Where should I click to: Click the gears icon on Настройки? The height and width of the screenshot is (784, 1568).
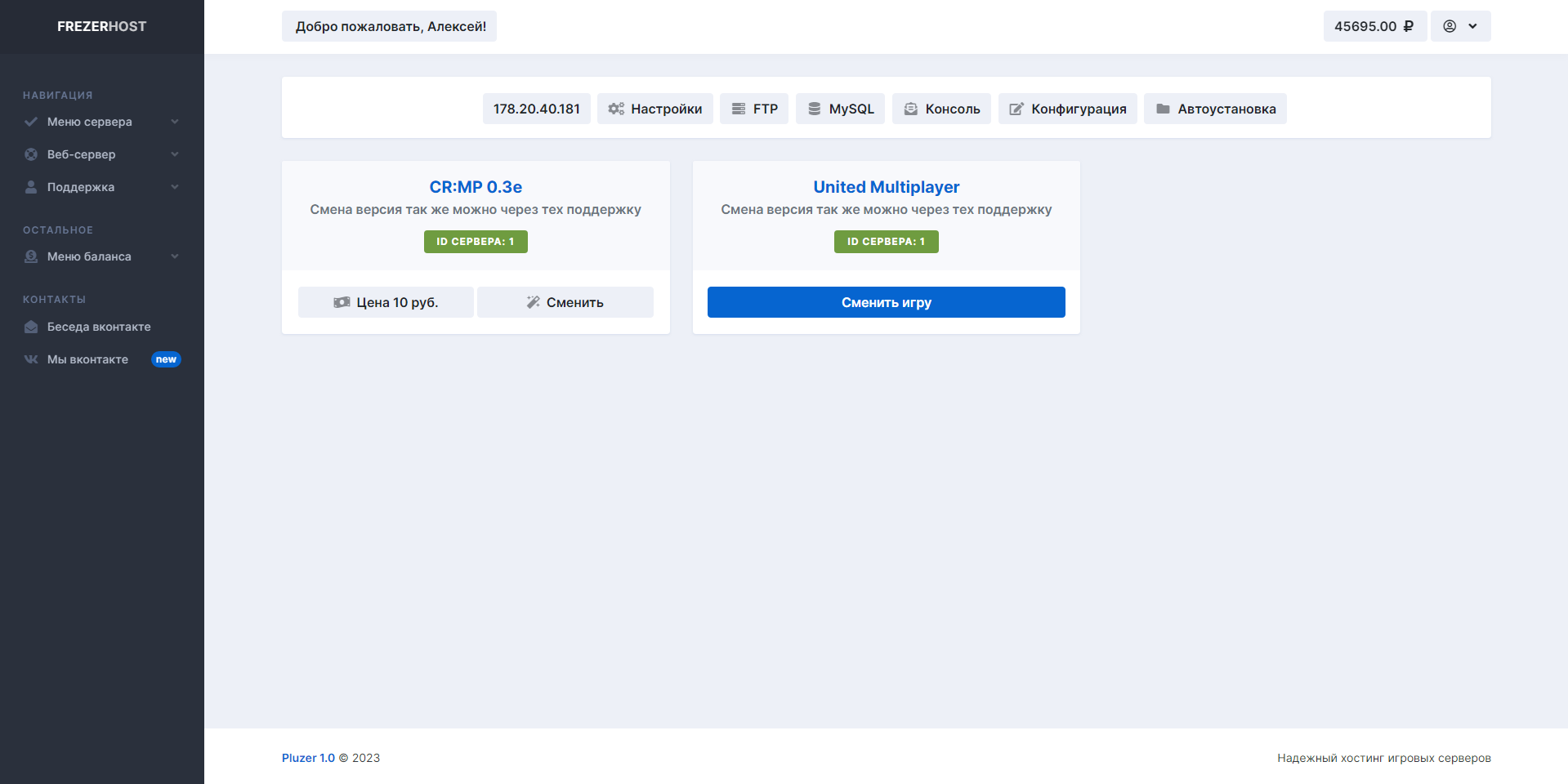coord(615,109)
